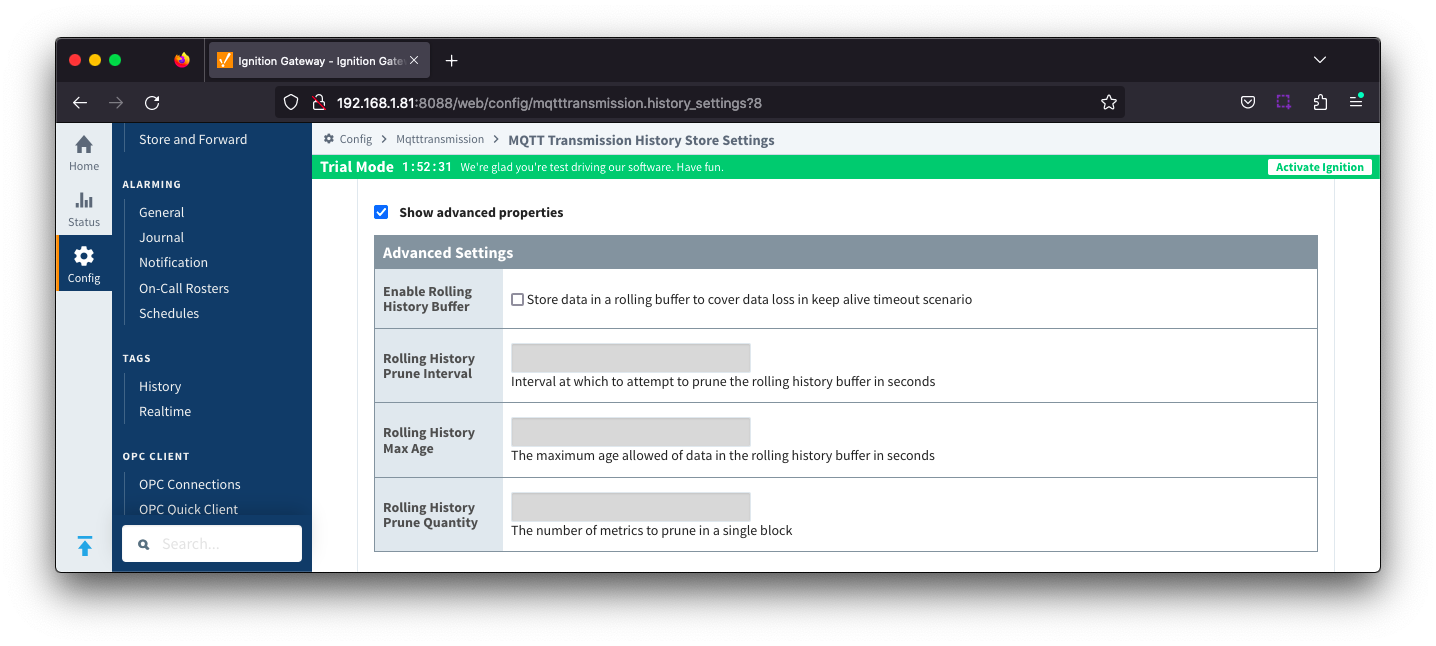Enable the Rolling History Buffer checkbox
This screenshot has height=646, width=1436.
pyautogui.click(x=517, y=299)
